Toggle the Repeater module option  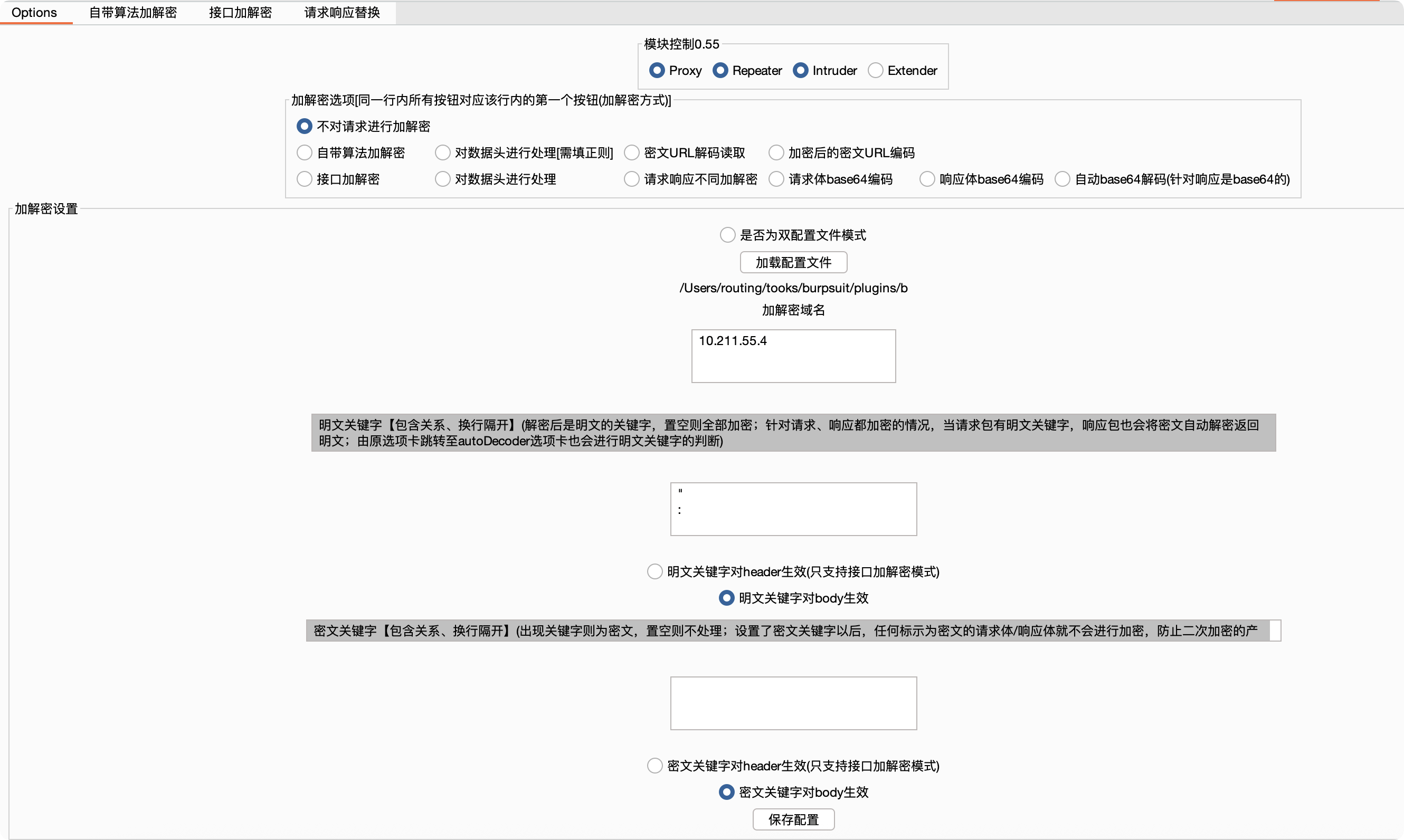click(x=720, y=70)
